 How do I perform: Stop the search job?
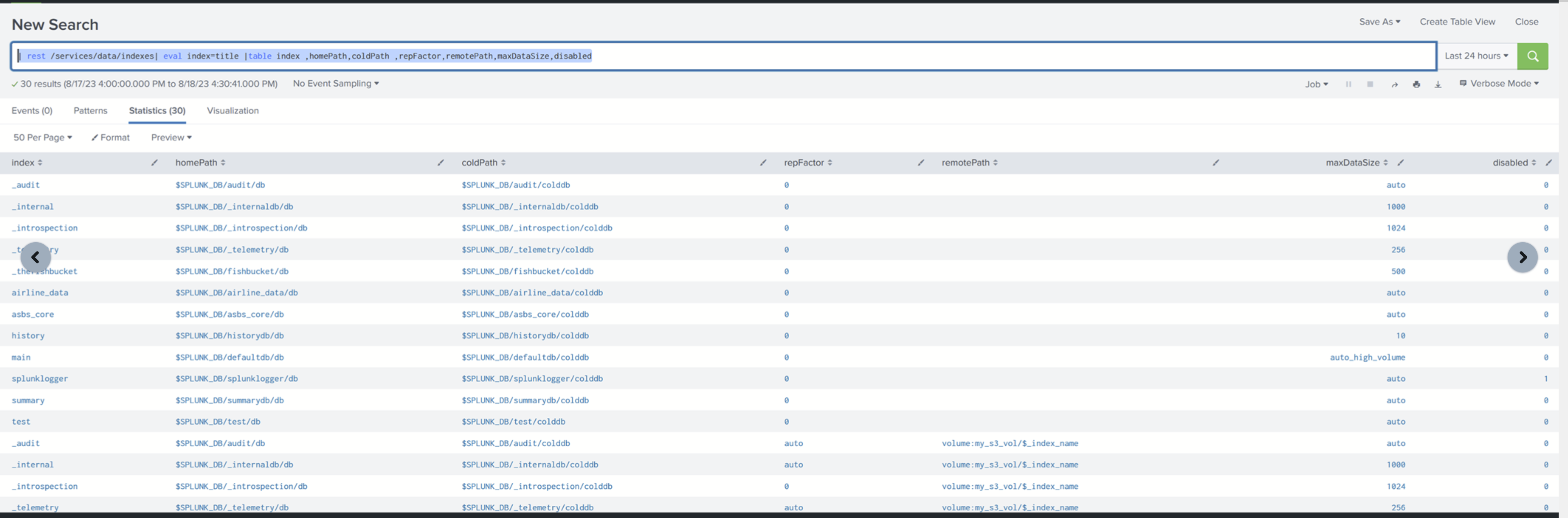[1370, 84]
